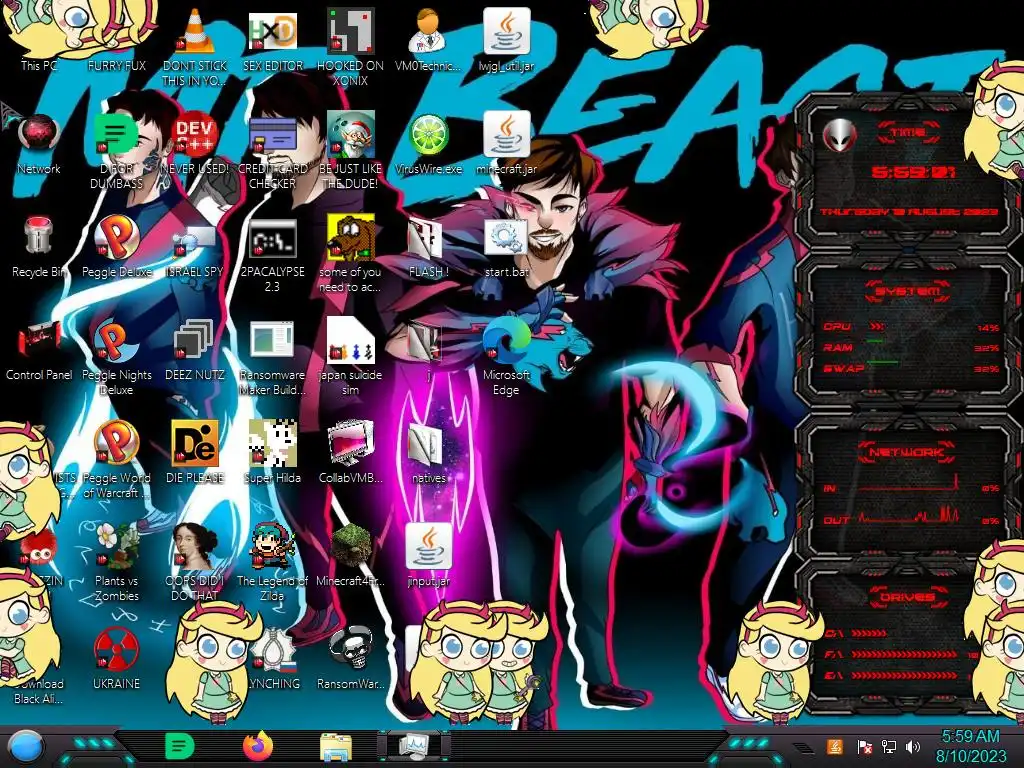The image size is (1024, 768).
Task: Click the Start orb on the taskbar
Action: coord(26,747)
